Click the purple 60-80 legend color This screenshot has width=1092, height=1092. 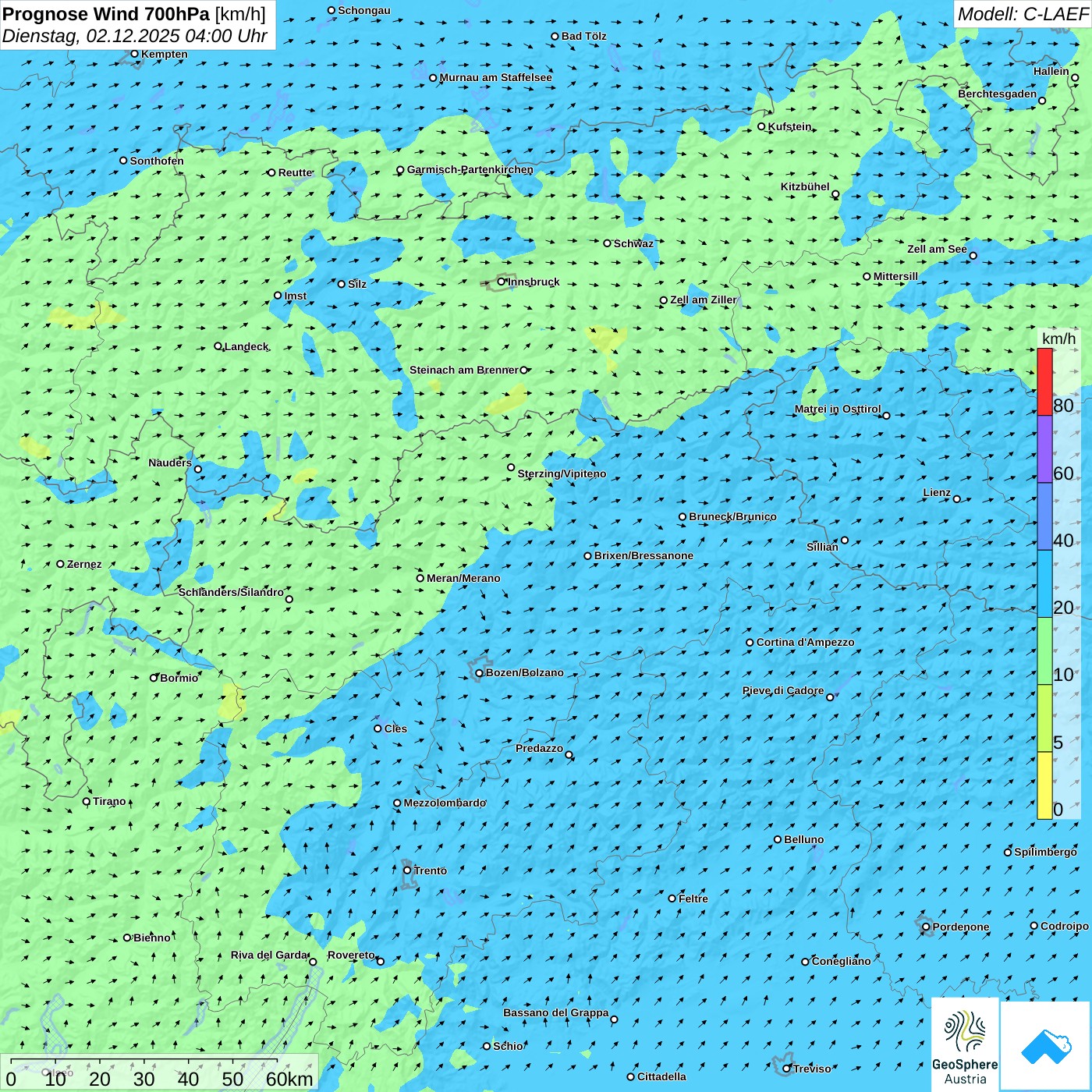(x=1044, y=449)
